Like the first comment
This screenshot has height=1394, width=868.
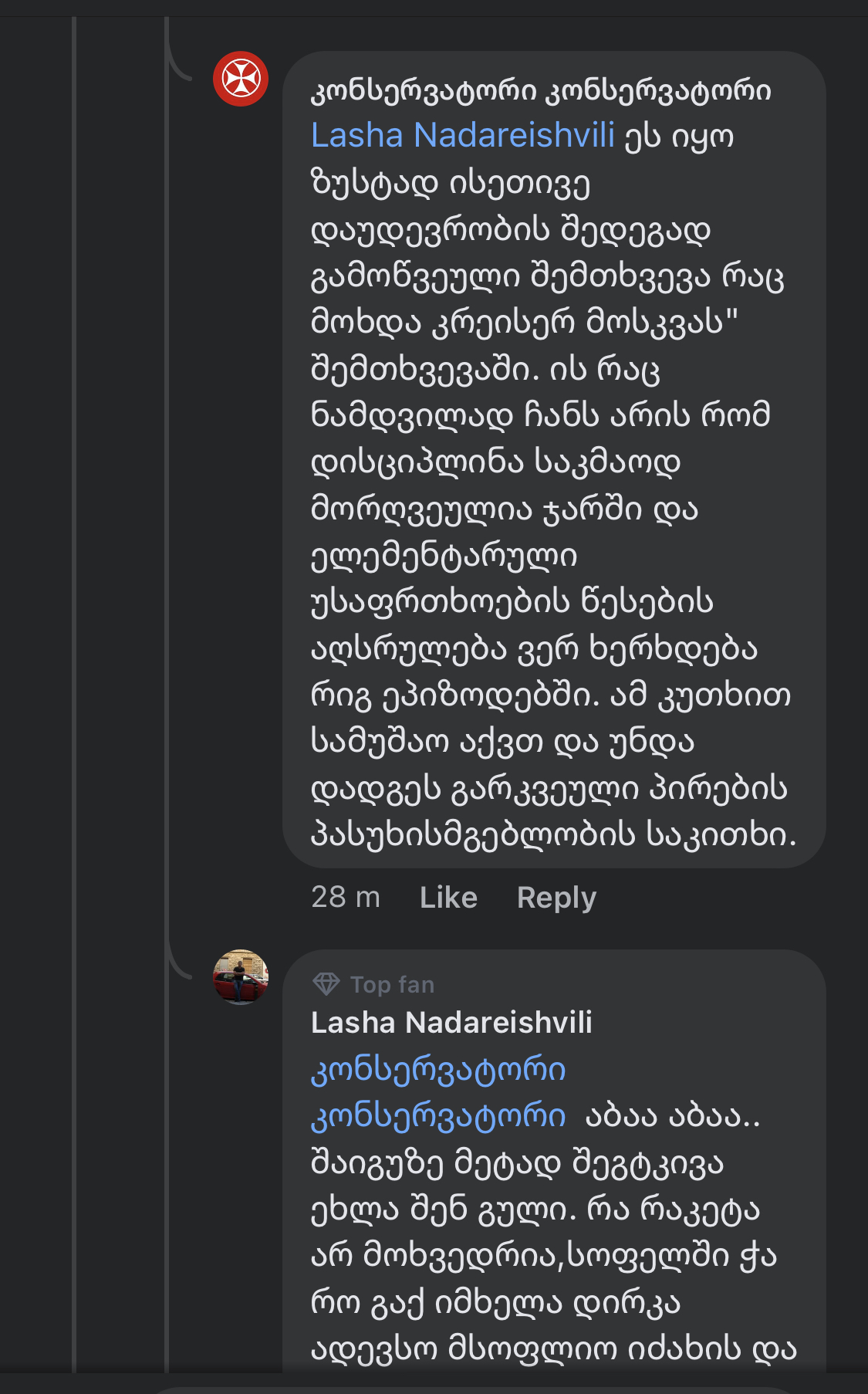pos(448,898)
